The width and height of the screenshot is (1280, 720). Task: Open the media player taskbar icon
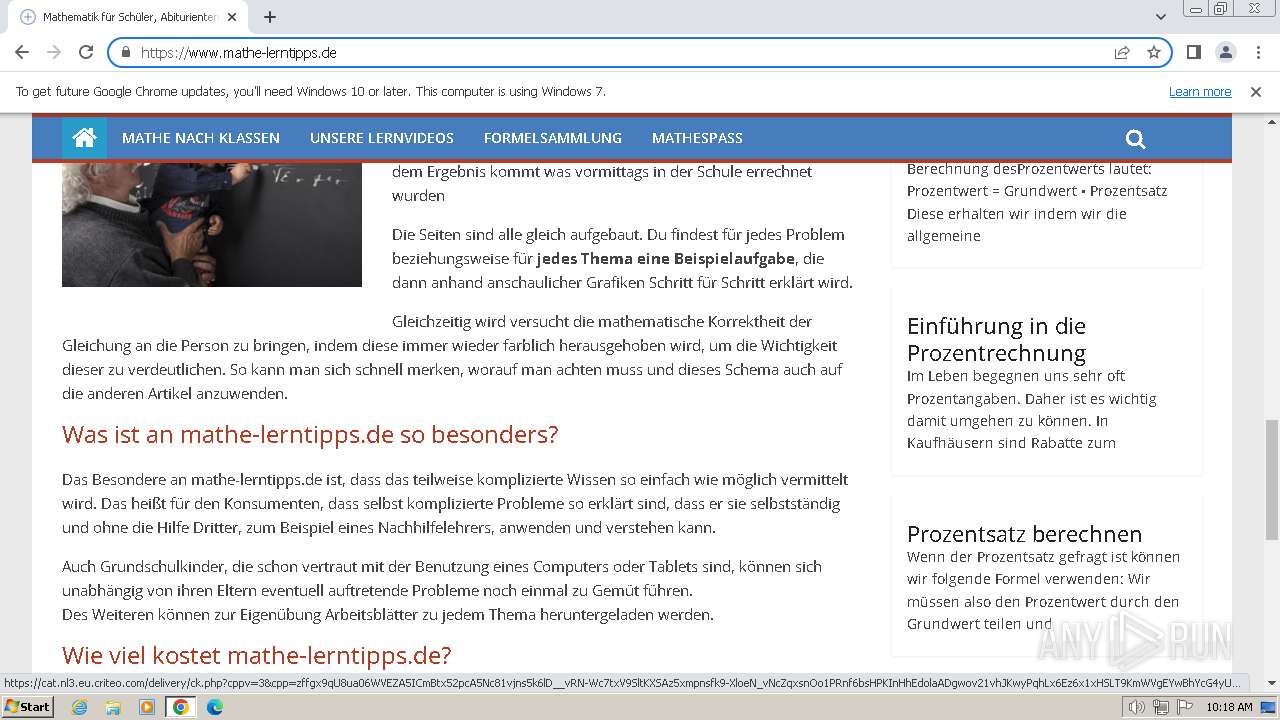click(x=147, y=707)
